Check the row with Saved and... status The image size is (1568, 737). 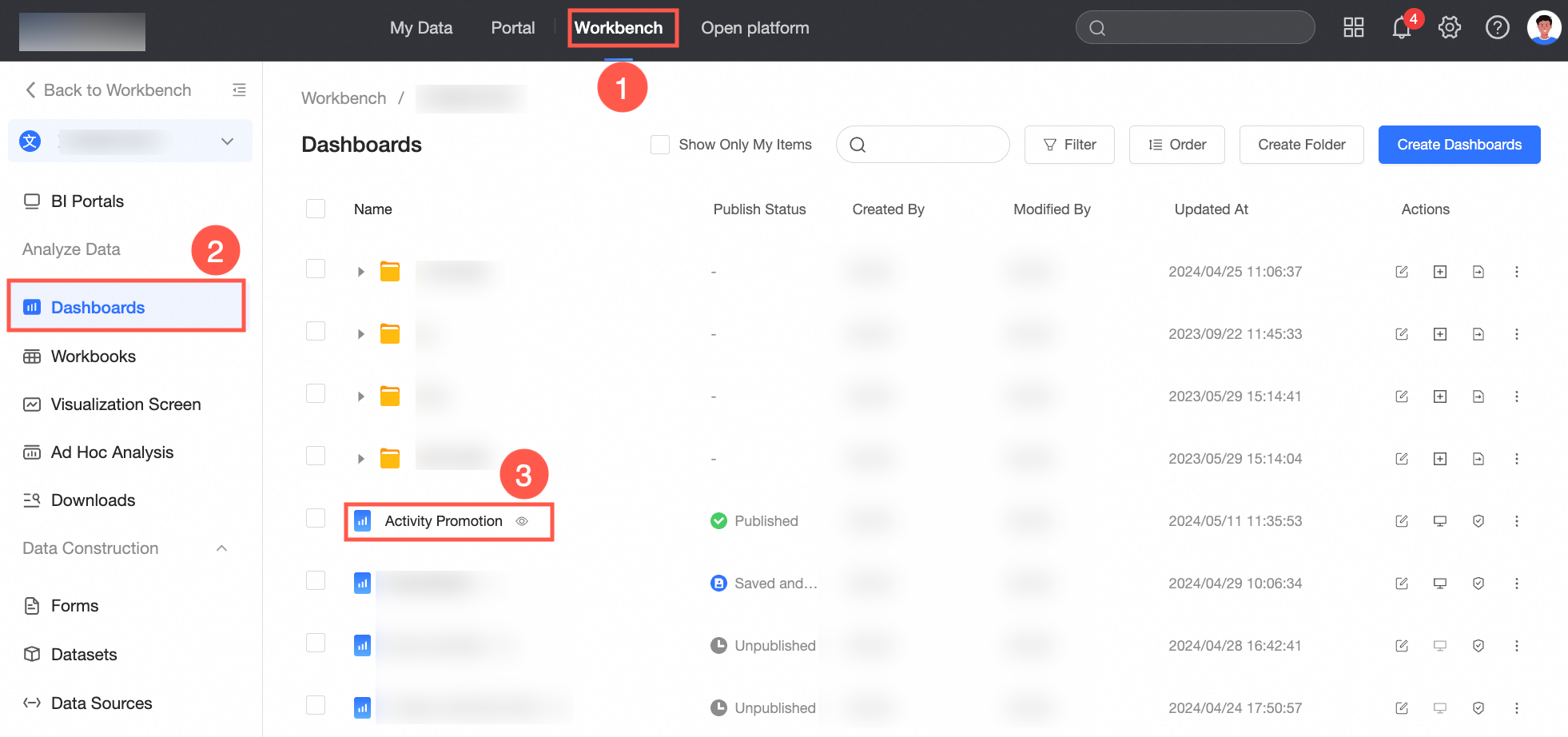316,580
